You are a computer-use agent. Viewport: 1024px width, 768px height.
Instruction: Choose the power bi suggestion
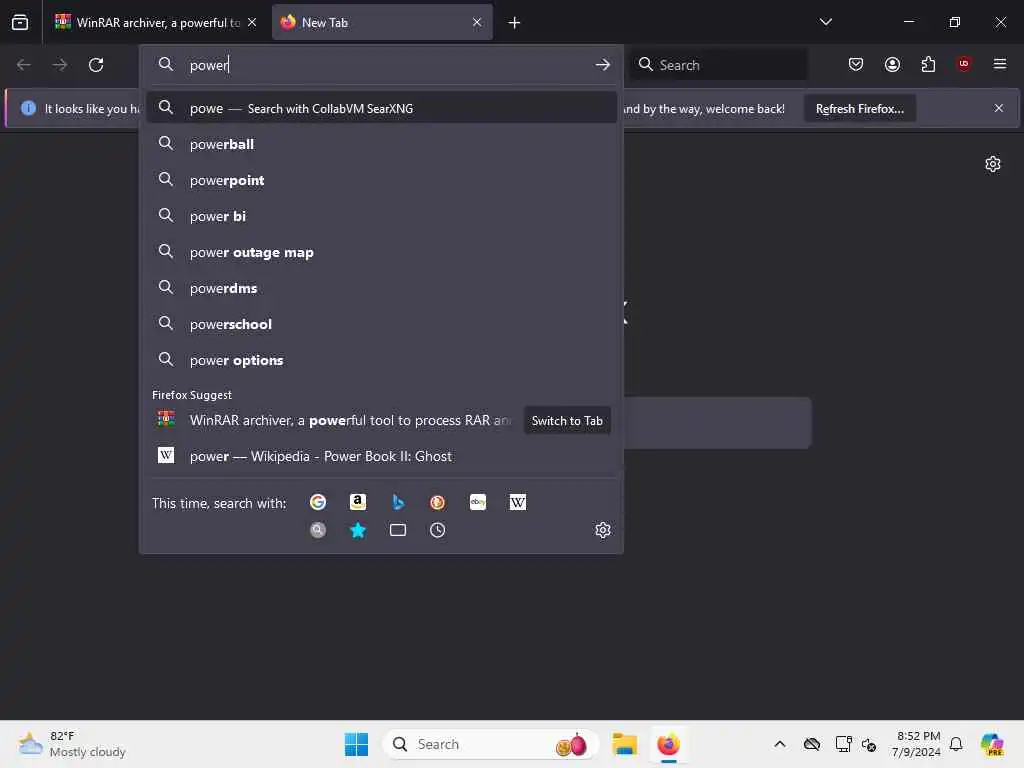[x=381, y=216]
